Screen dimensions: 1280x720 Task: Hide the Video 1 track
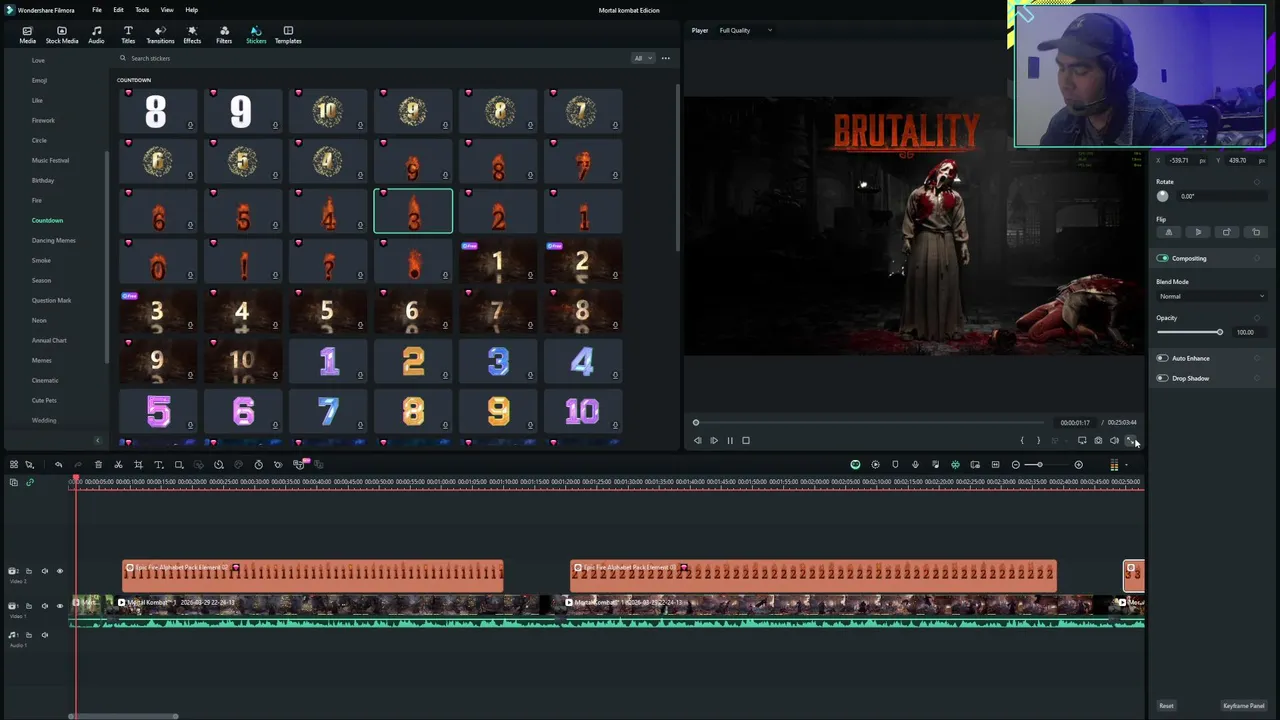[x=59, y=606]
